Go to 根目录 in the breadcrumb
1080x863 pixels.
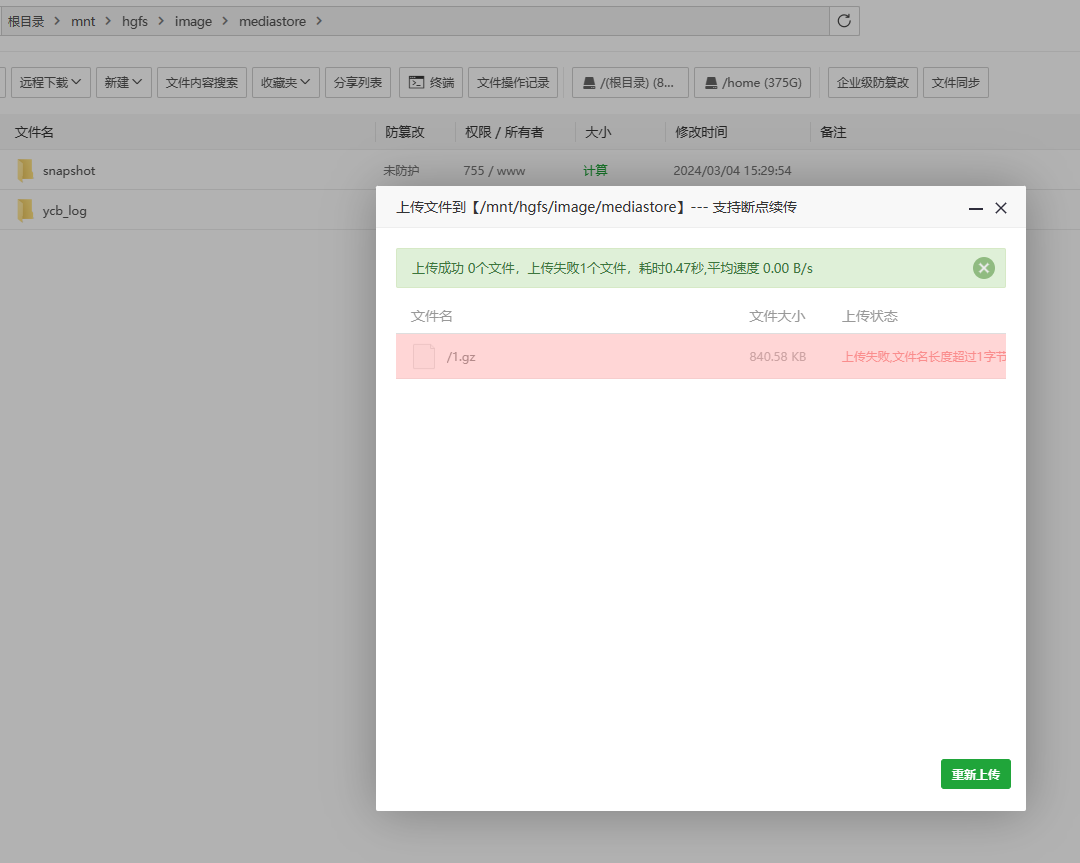[26, 21]
